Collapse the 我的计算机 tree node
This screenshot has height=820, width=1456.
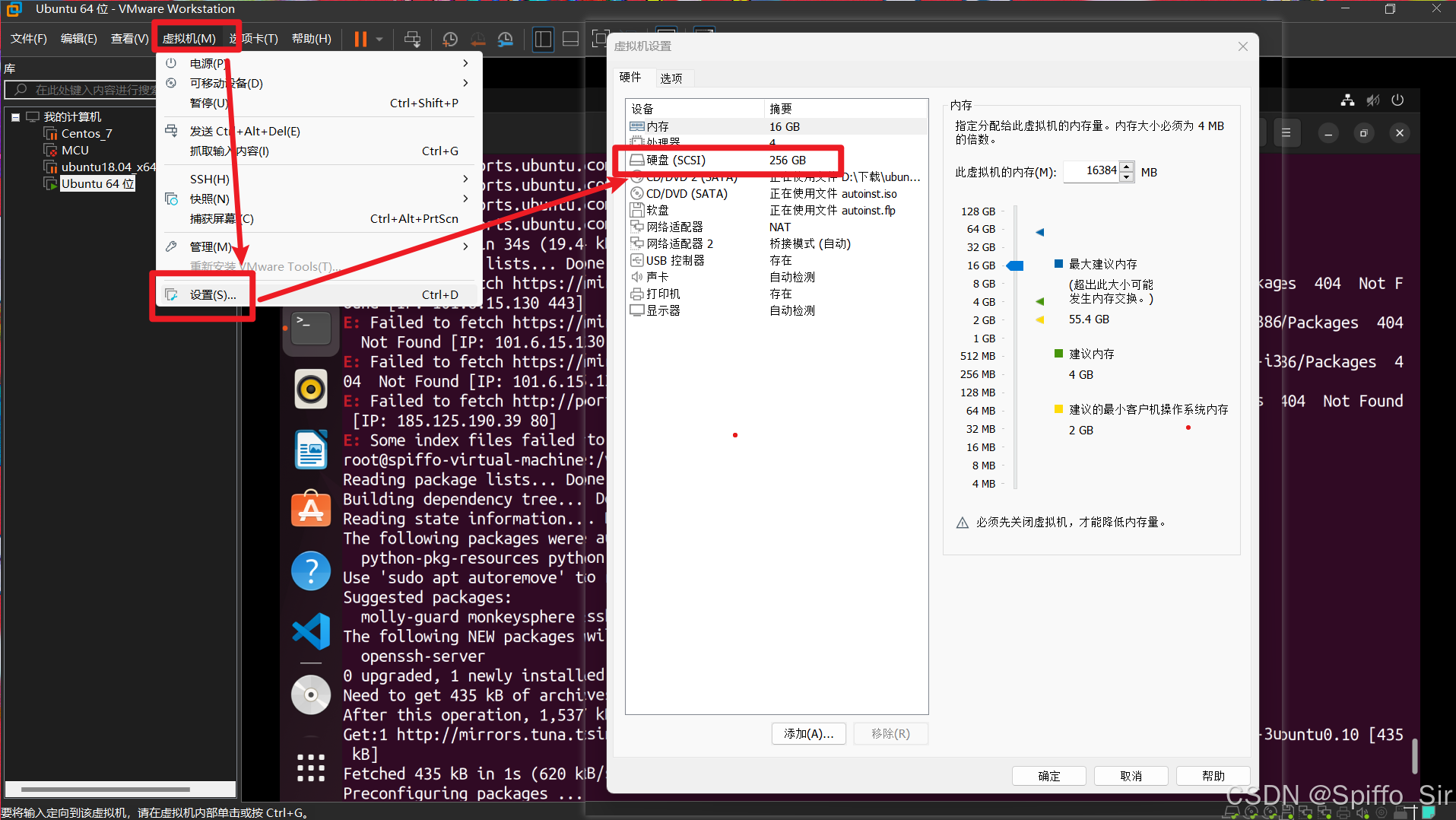(x=15, y=117)
